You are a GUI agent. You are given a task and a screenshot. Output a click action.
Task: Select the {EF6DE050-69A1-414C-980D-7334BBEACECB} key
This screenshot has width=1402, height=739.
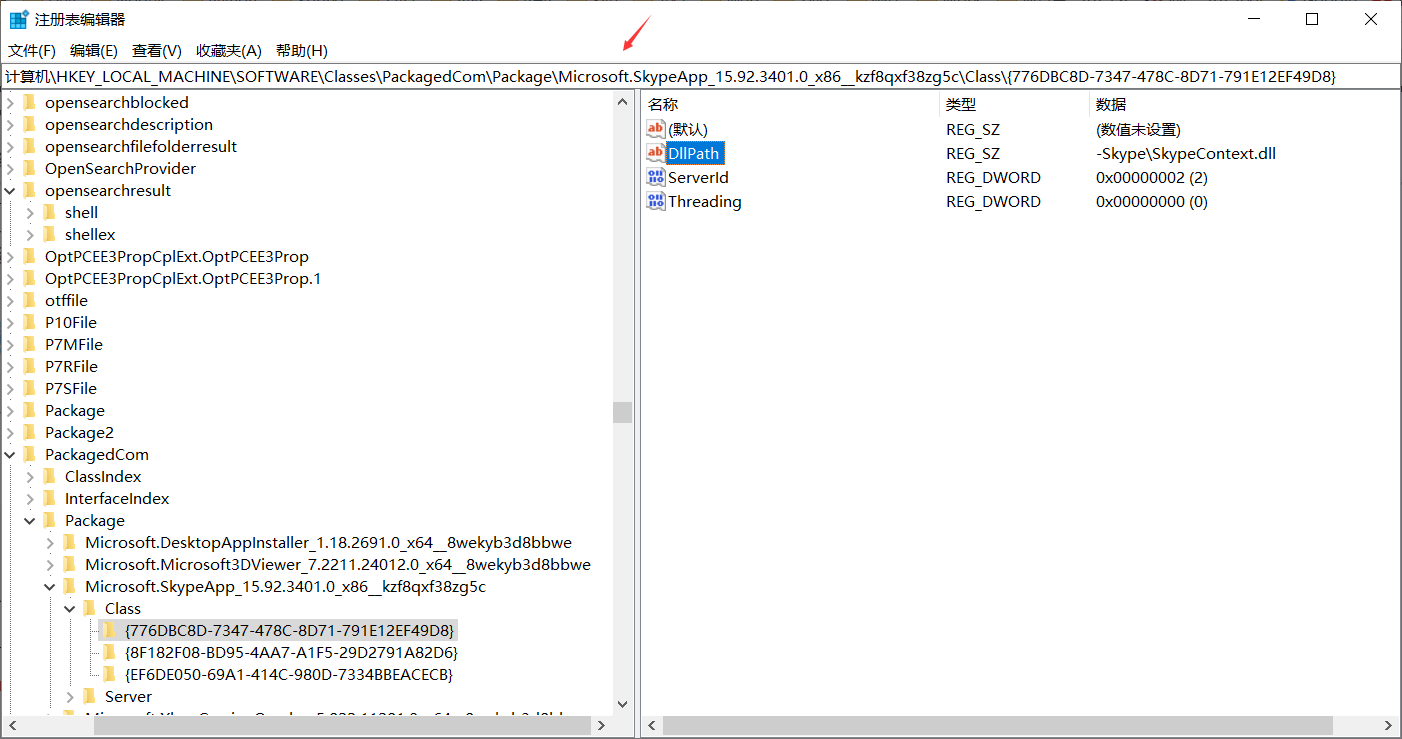point(289,674)
